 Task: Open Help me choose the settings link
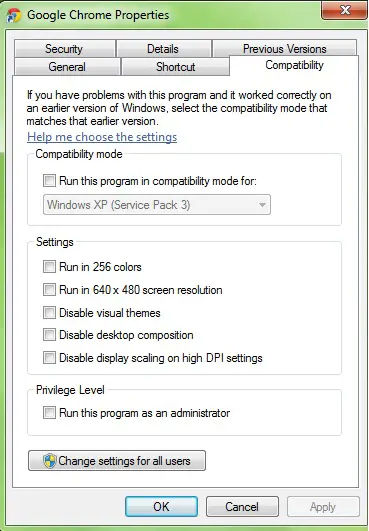[102, 137]
